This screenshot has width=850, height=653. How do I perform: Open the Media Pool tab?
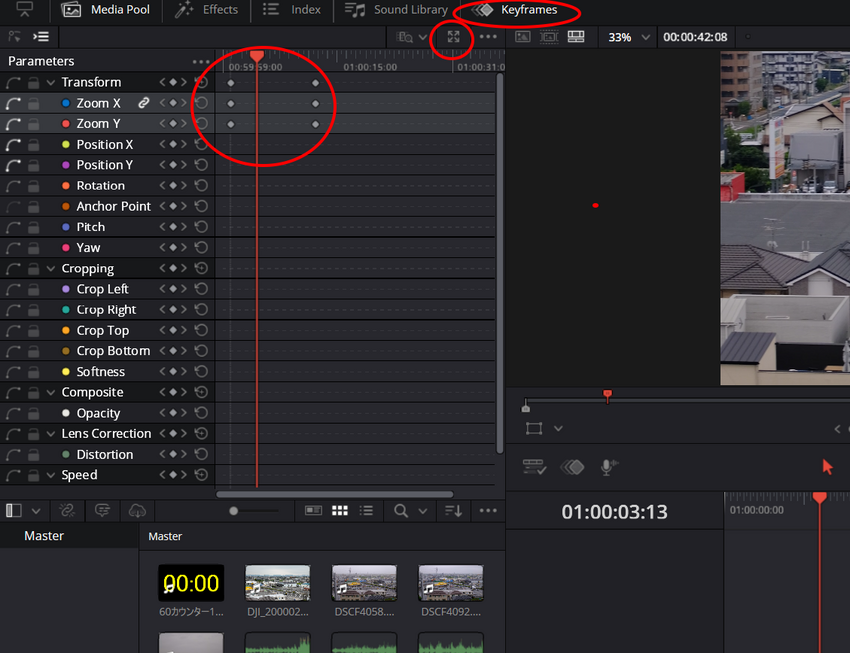point(106,10)
